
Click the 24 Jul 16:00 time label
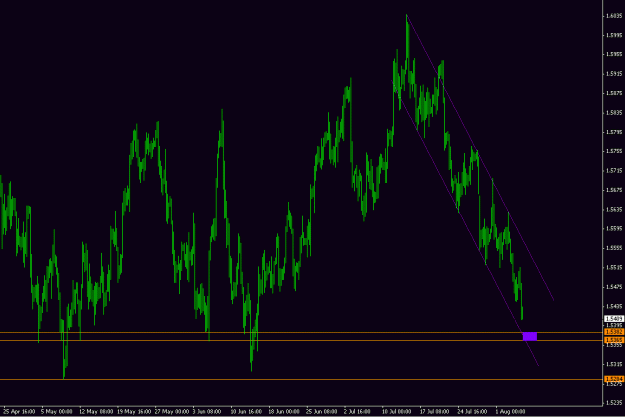tap(472, 411)
